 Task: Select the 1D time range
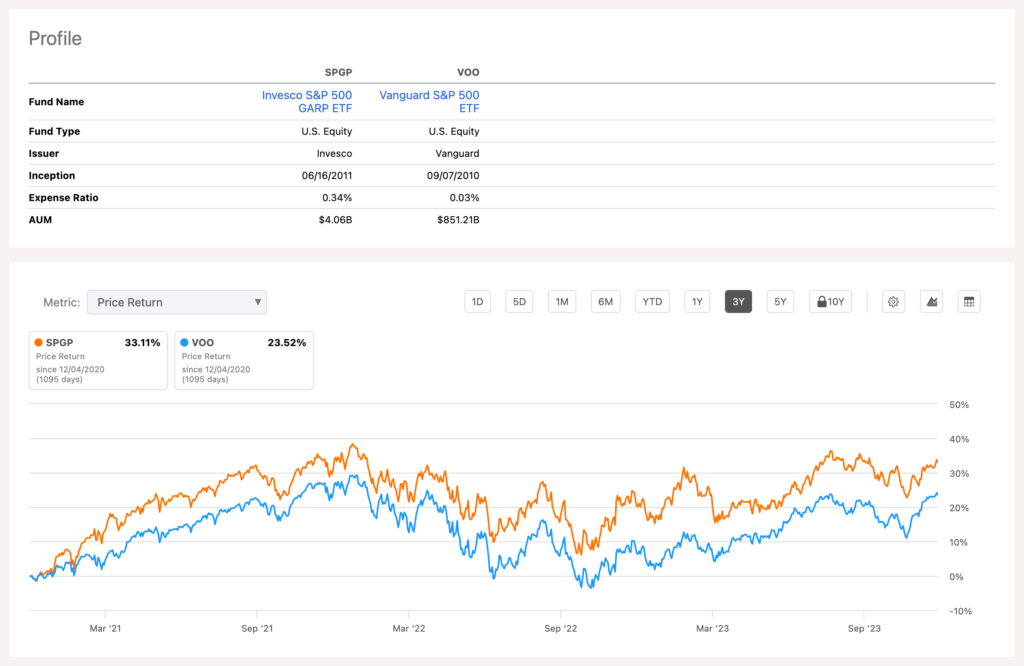477,302
